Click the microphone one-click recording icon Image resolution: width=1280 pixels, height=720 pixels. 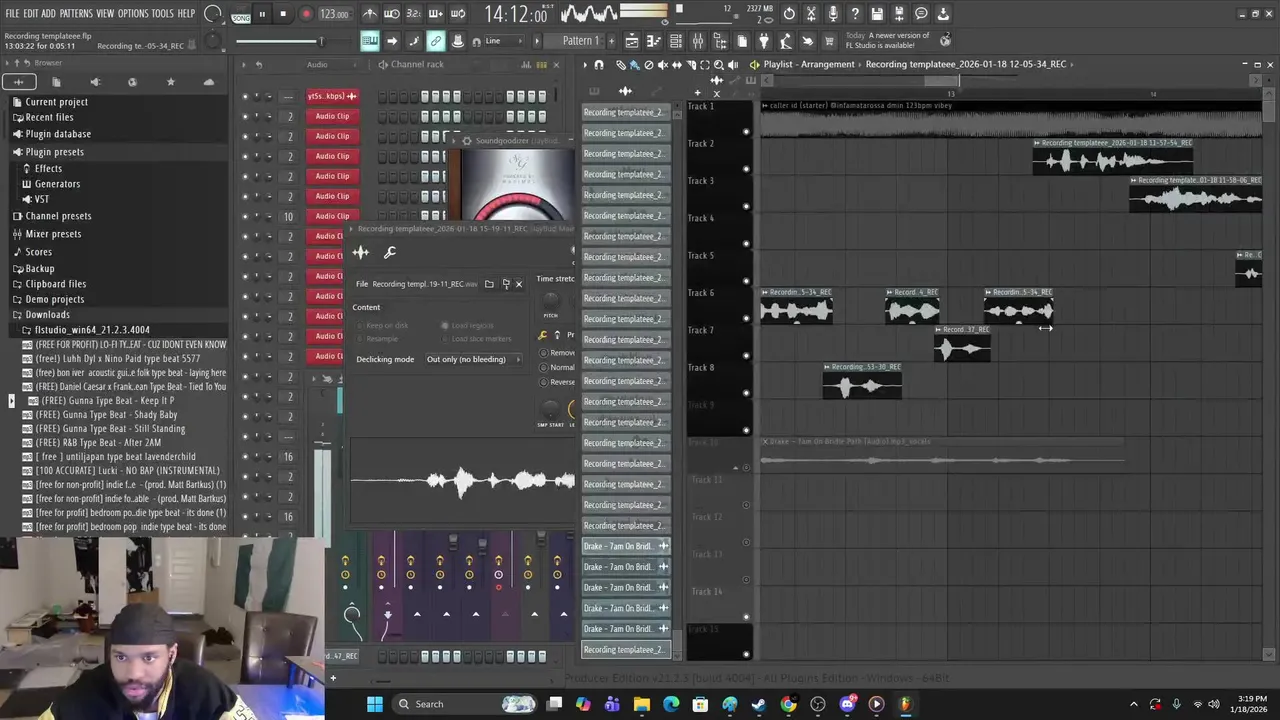833,14
